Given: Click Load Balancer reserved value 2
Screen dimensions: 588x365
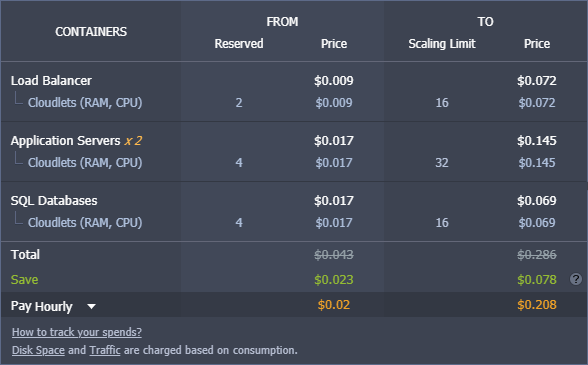Looking at the screenshot, I should tap(239, 103).
